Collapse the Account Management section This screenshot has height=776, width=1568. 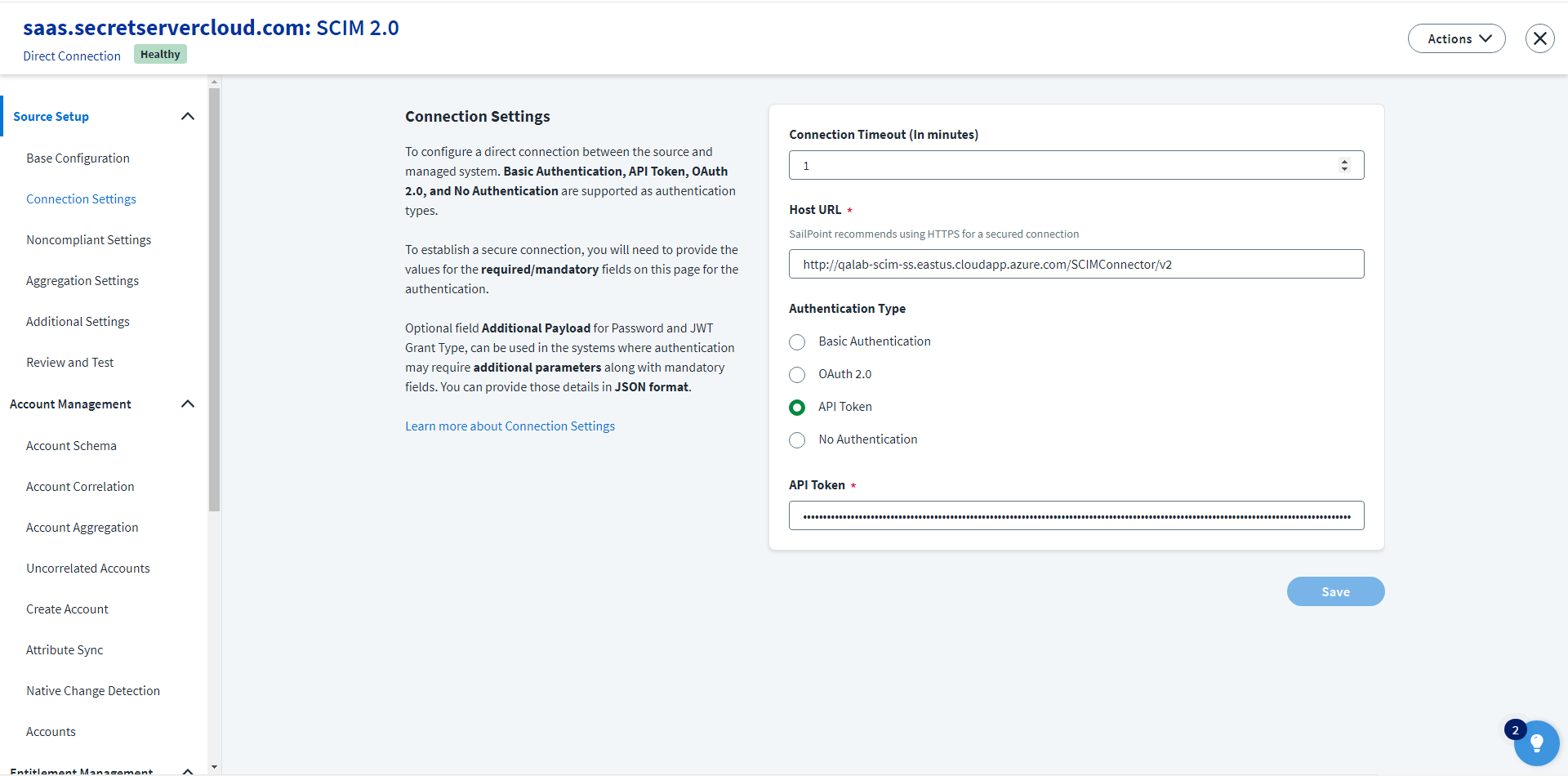coord(187,404)
